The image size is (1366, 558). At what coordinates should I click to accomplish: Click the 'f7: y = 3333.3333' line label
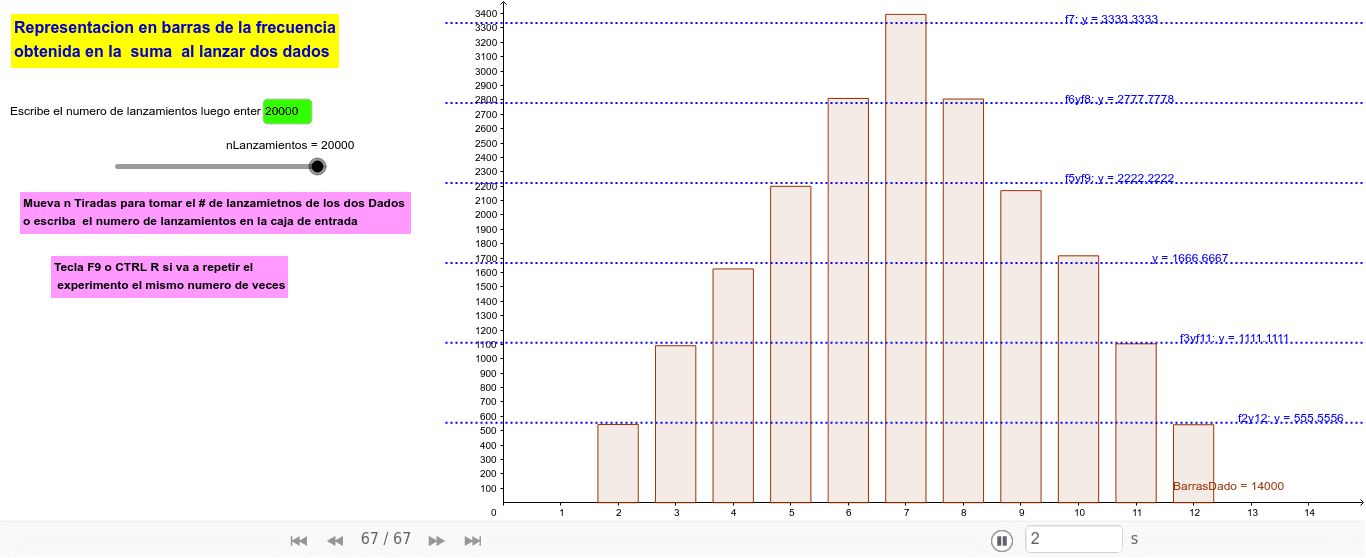coord(1111,19)
